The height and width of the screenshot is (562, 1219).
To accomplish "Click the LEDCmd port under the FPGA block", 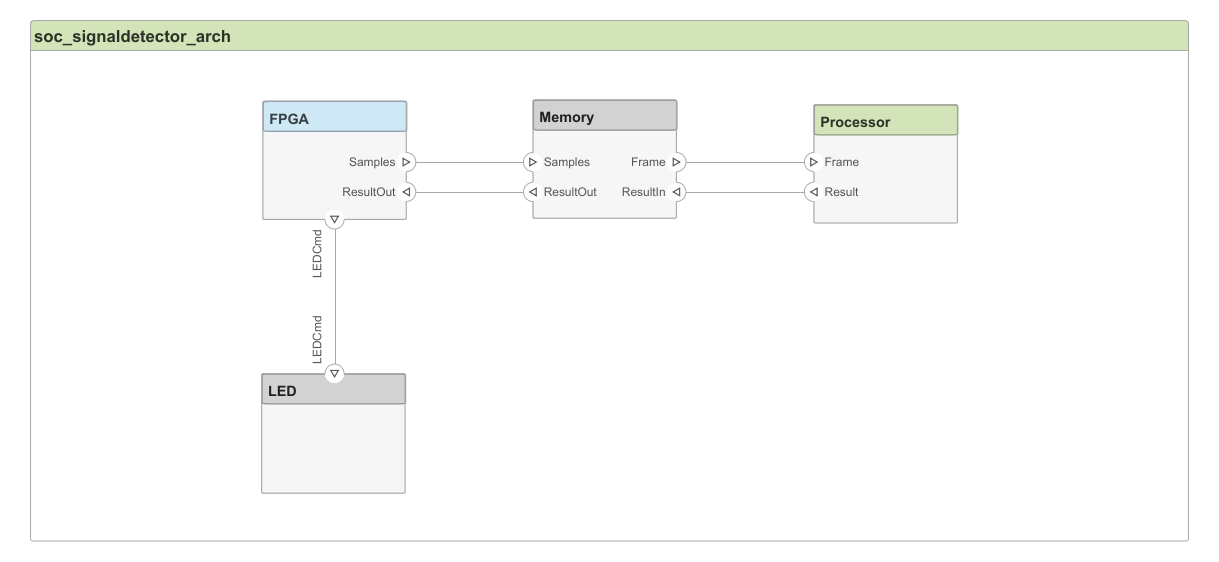I will (x=335, y=219).
